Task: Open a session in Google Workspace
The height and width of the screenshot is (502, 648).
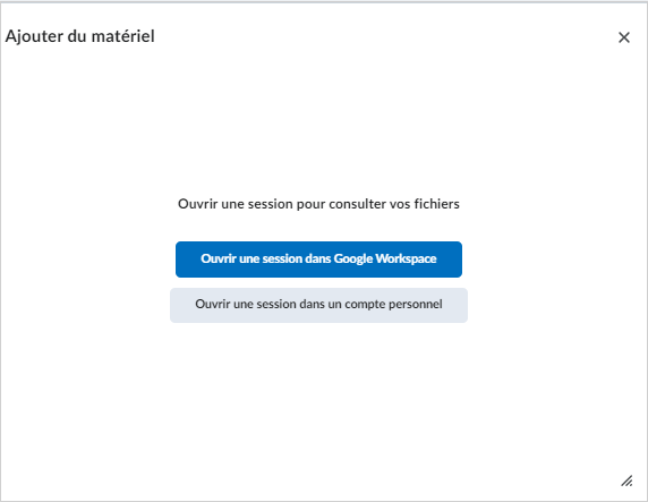Action: pos(319,259)
